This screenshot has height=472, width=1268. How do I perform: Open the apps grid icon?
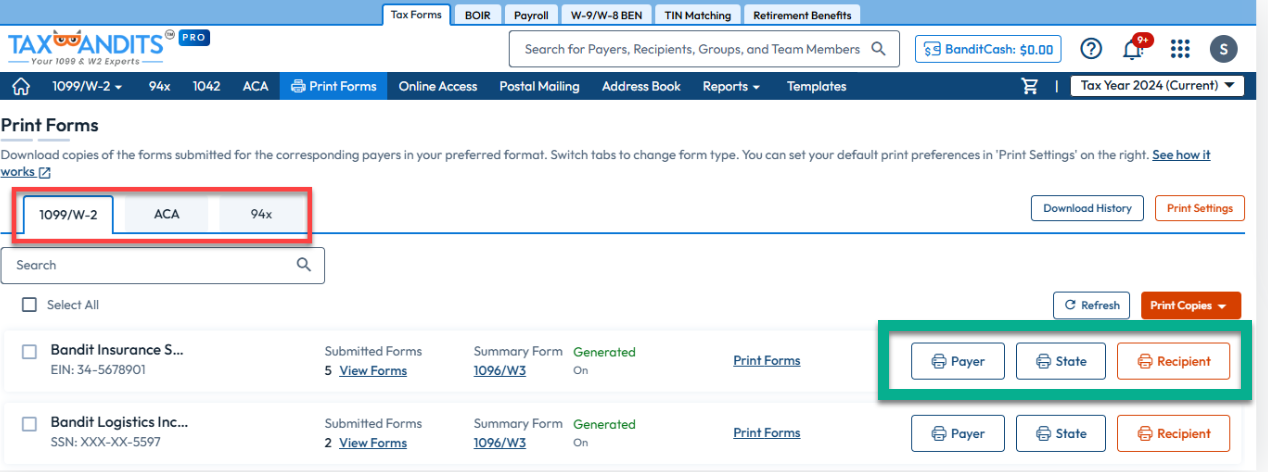(x=1180, y=49)
